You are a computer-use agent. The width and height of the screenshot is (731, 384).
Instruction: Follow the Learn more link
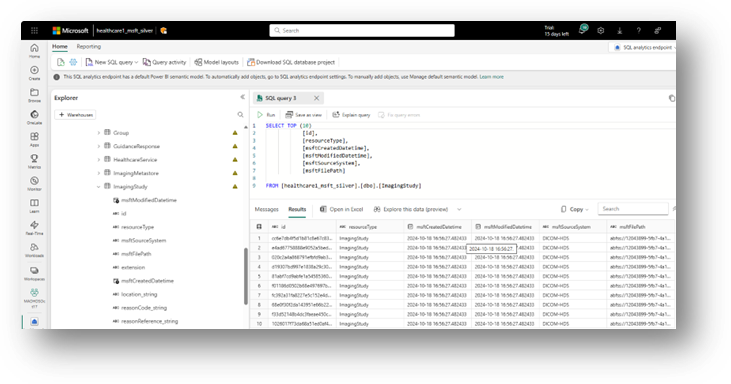click(491, 77)
